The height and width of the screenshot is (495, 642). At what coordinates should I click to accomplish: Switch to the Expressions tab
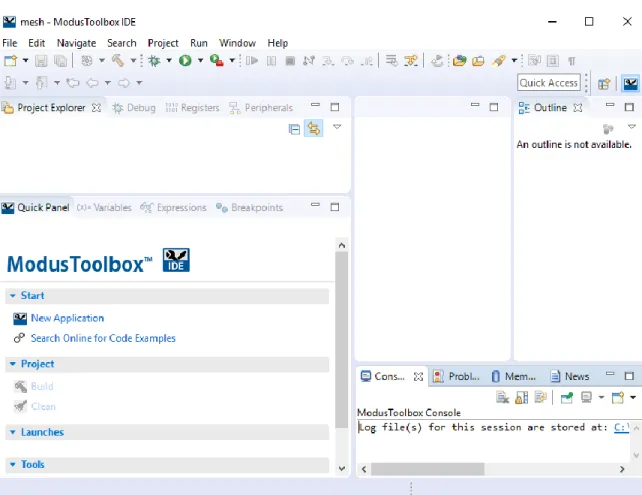(173, 208)
